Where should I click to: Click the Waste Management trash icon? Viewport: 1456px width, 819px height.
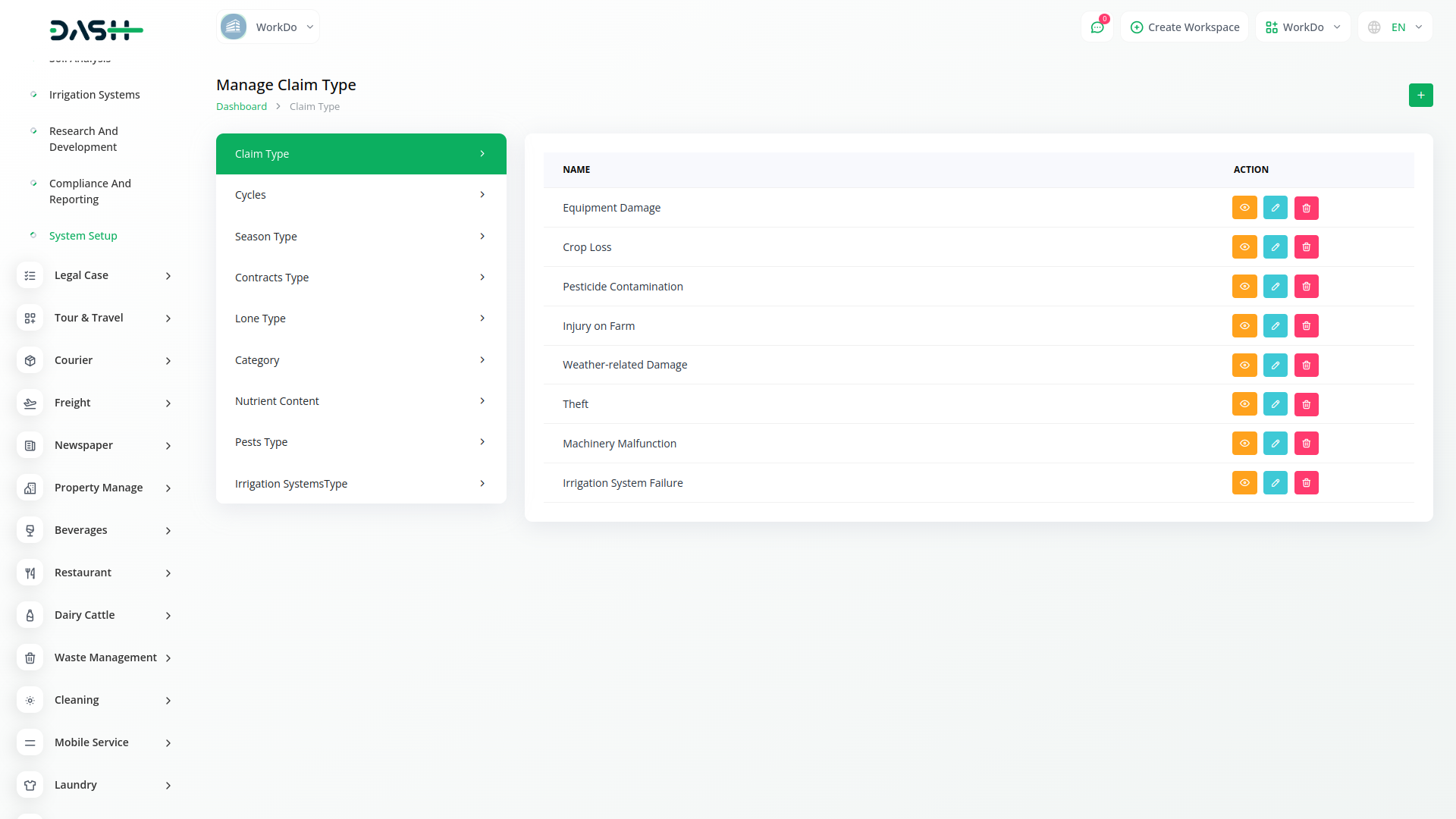30,657
